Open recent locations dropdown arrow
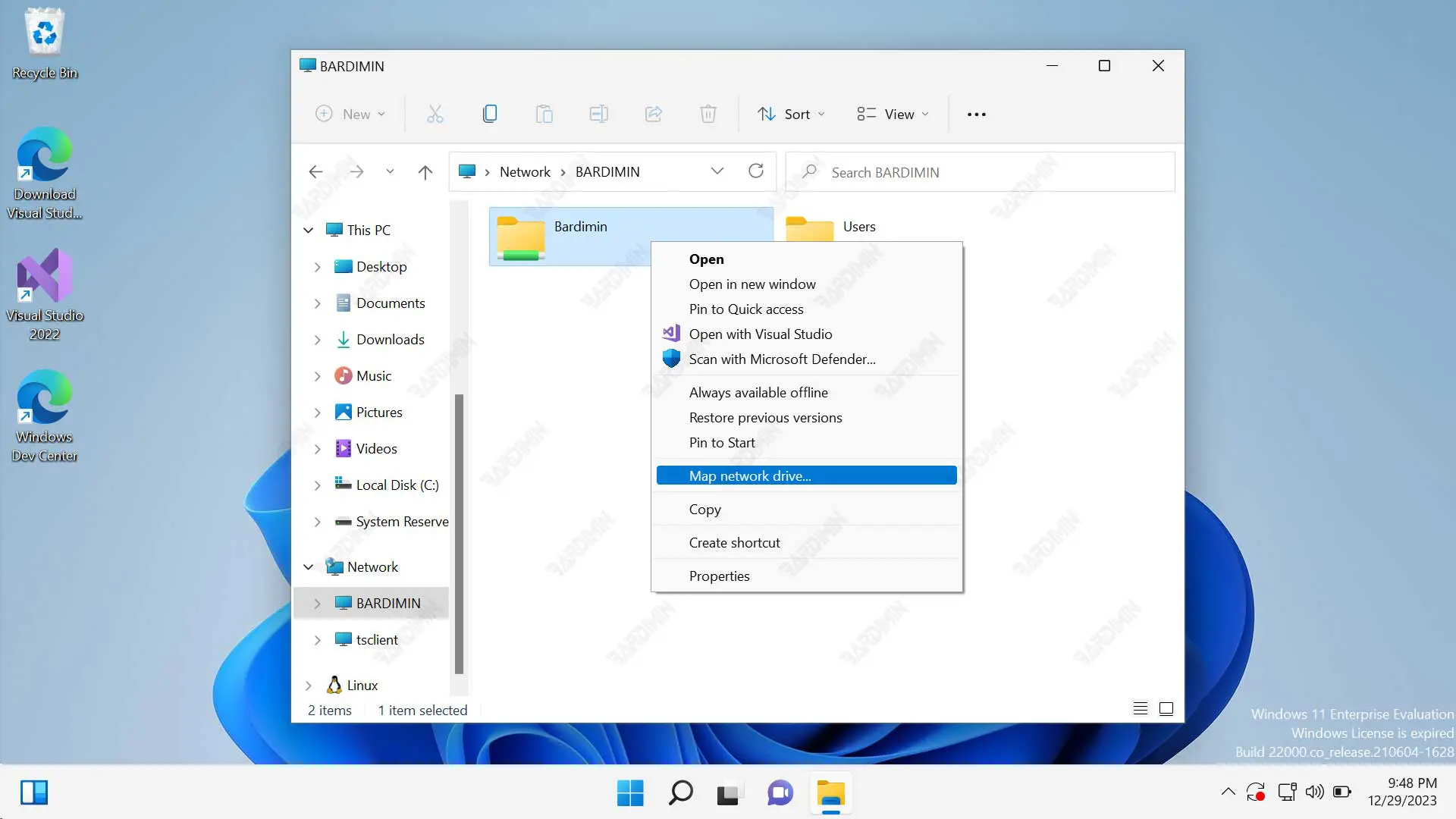The width and height of the screenshot is (1456, 819). click(x=390, y=172)
